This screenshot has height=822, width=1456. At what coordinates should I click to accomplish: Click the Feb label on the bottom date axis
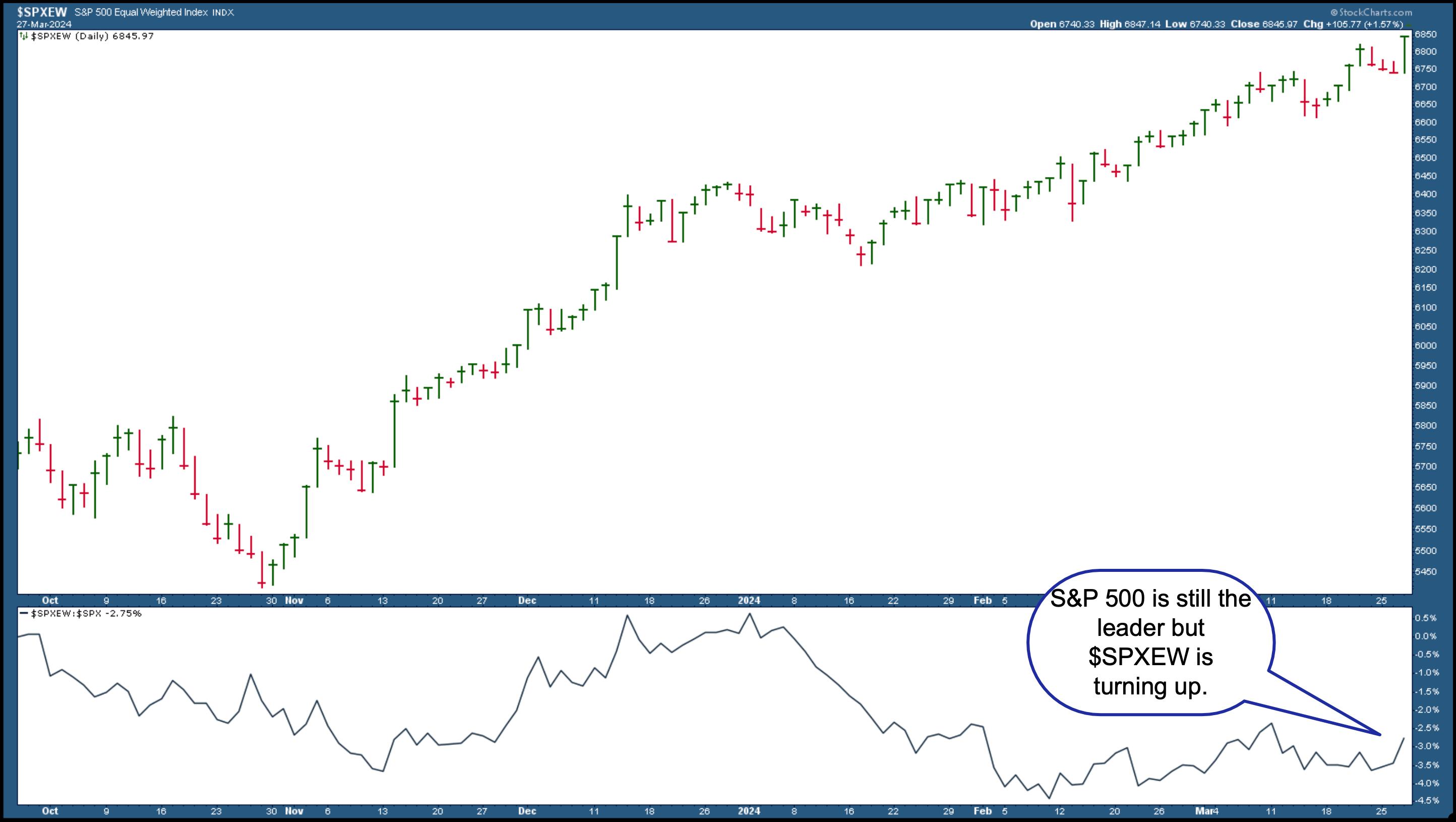(983, 811)
